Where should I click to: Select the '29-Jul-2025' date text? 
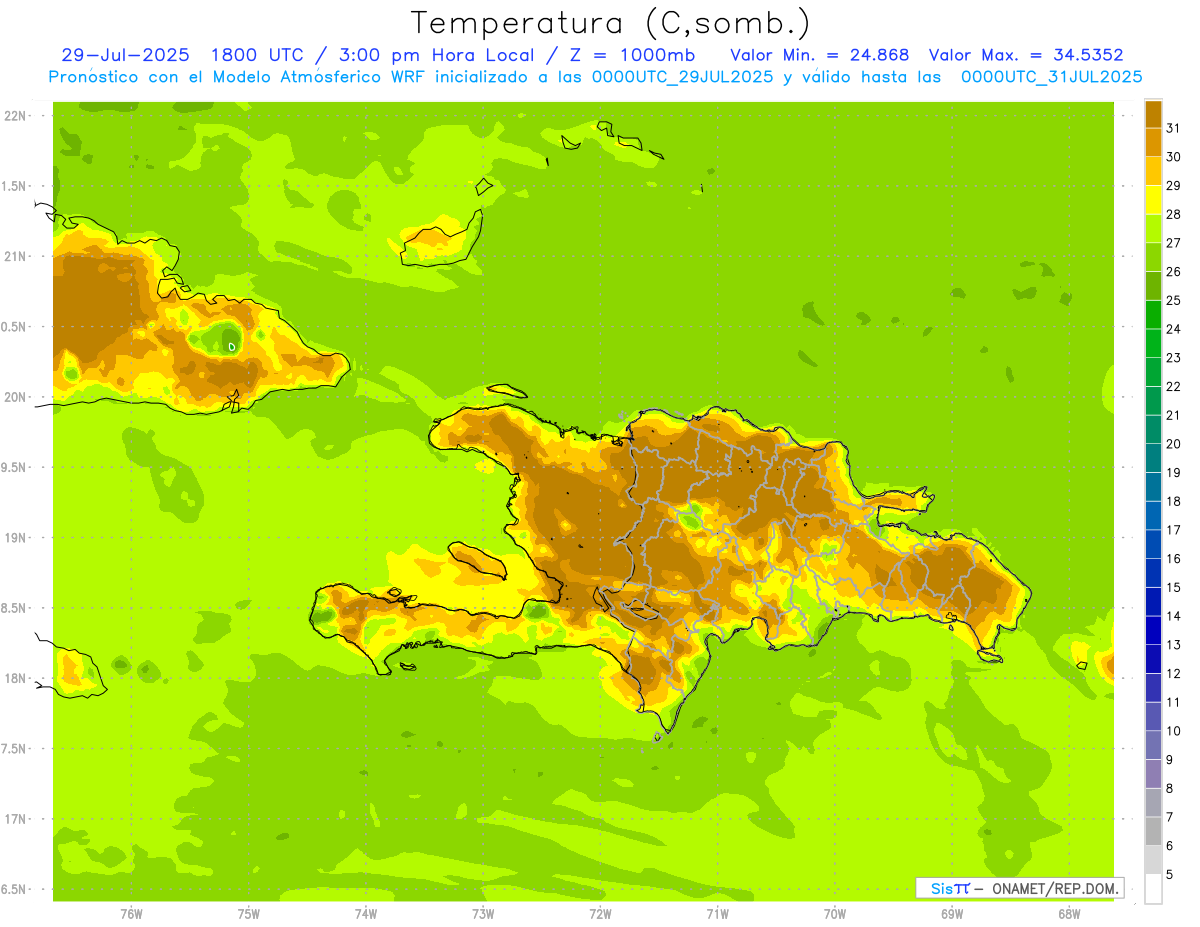point(127,55)
